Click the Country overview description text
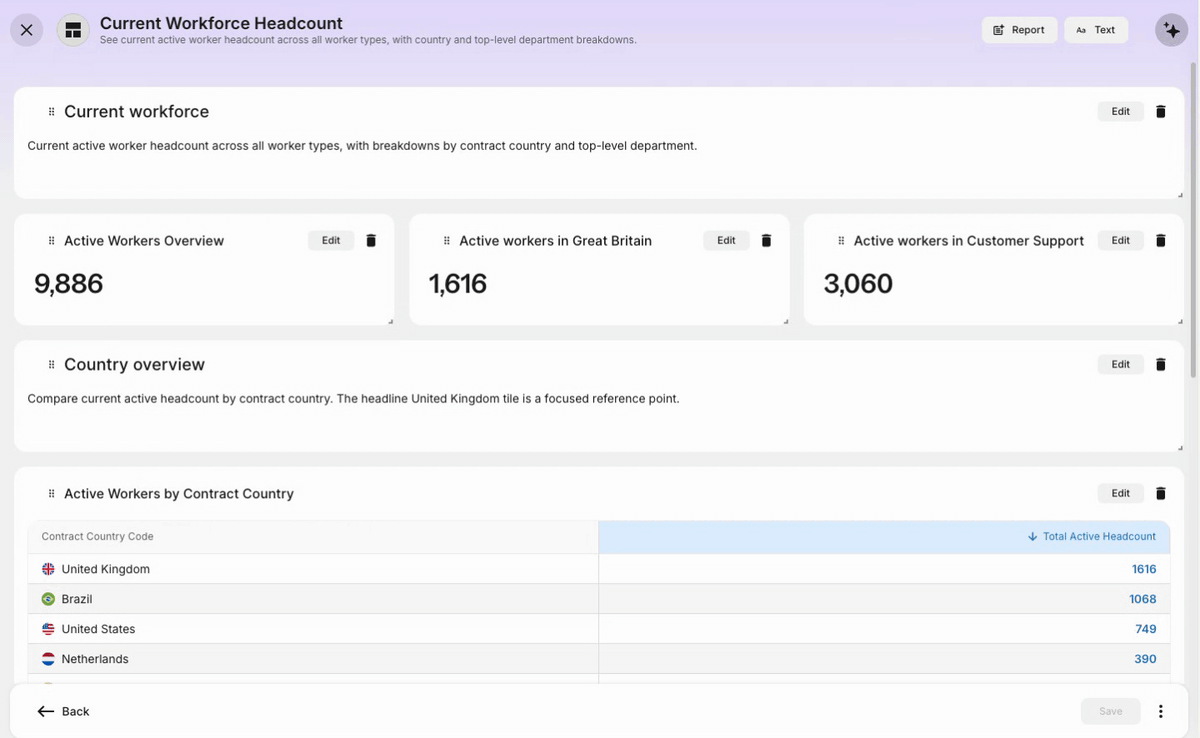The height and width of the screenshot is (738, 1200). [353, 399]
